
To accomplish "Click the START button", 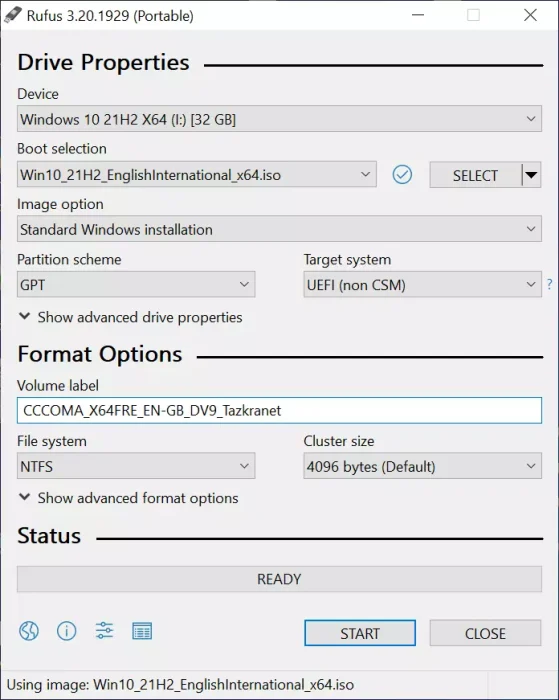I will coord(360,633).
